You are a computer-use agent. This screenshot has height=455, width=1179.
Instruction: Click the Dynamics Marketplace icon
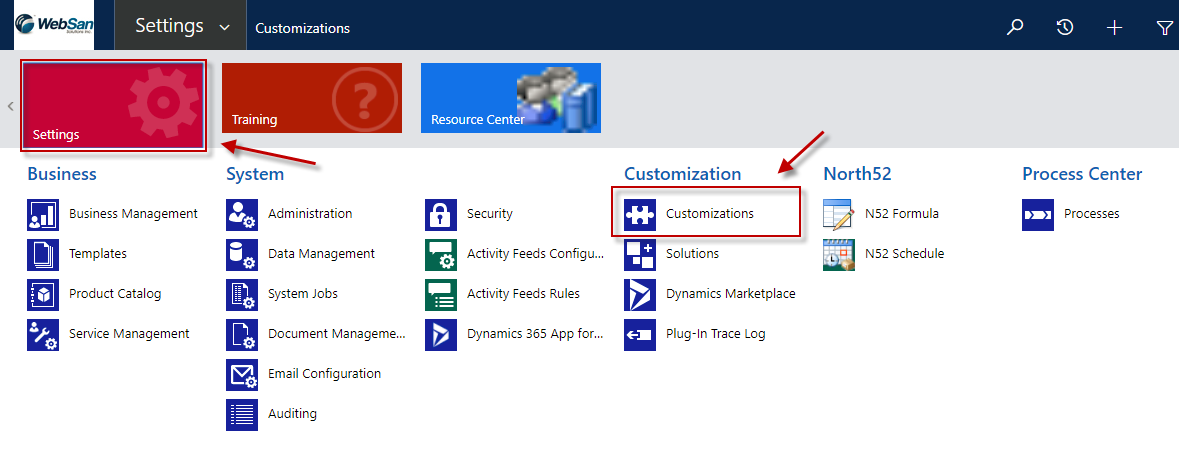pyautogui.click(x=640, y=294)
